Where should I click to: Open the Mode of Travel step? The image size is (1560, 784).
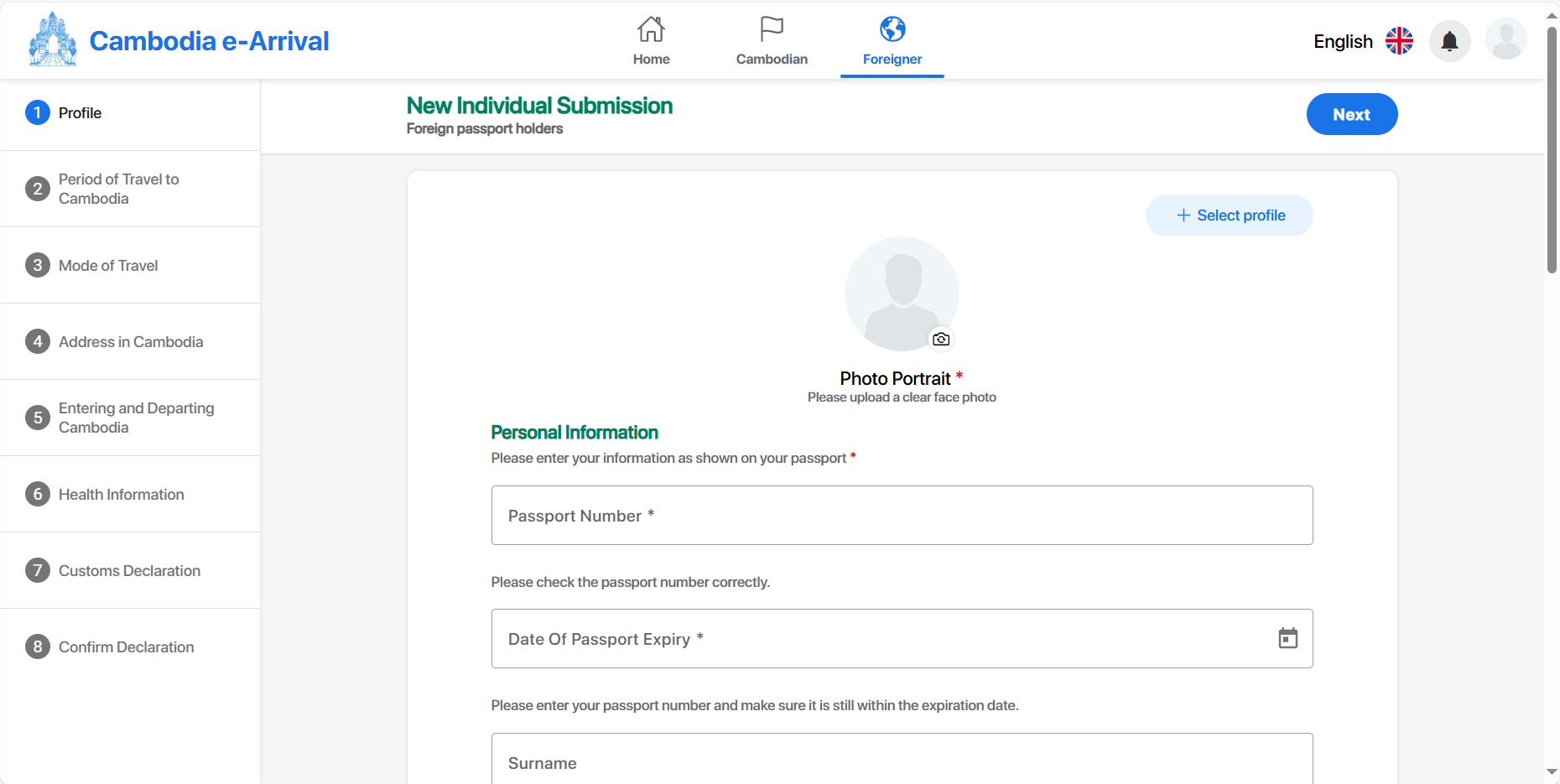[x=108, y=266]
